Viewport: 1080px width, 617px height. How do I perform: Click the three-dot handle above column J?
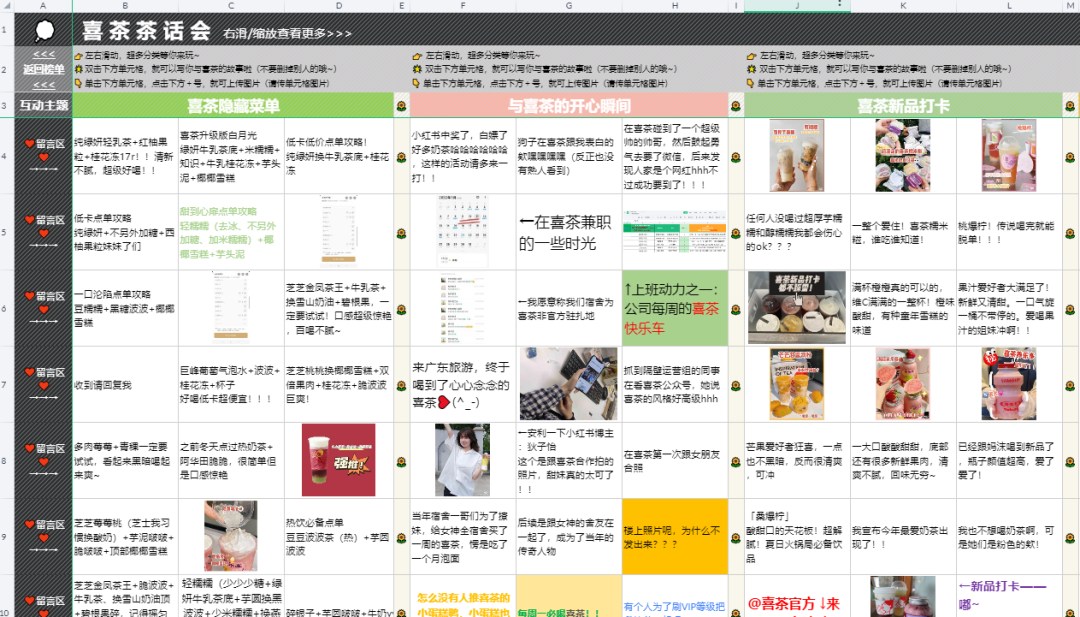[x=840, y=4]
